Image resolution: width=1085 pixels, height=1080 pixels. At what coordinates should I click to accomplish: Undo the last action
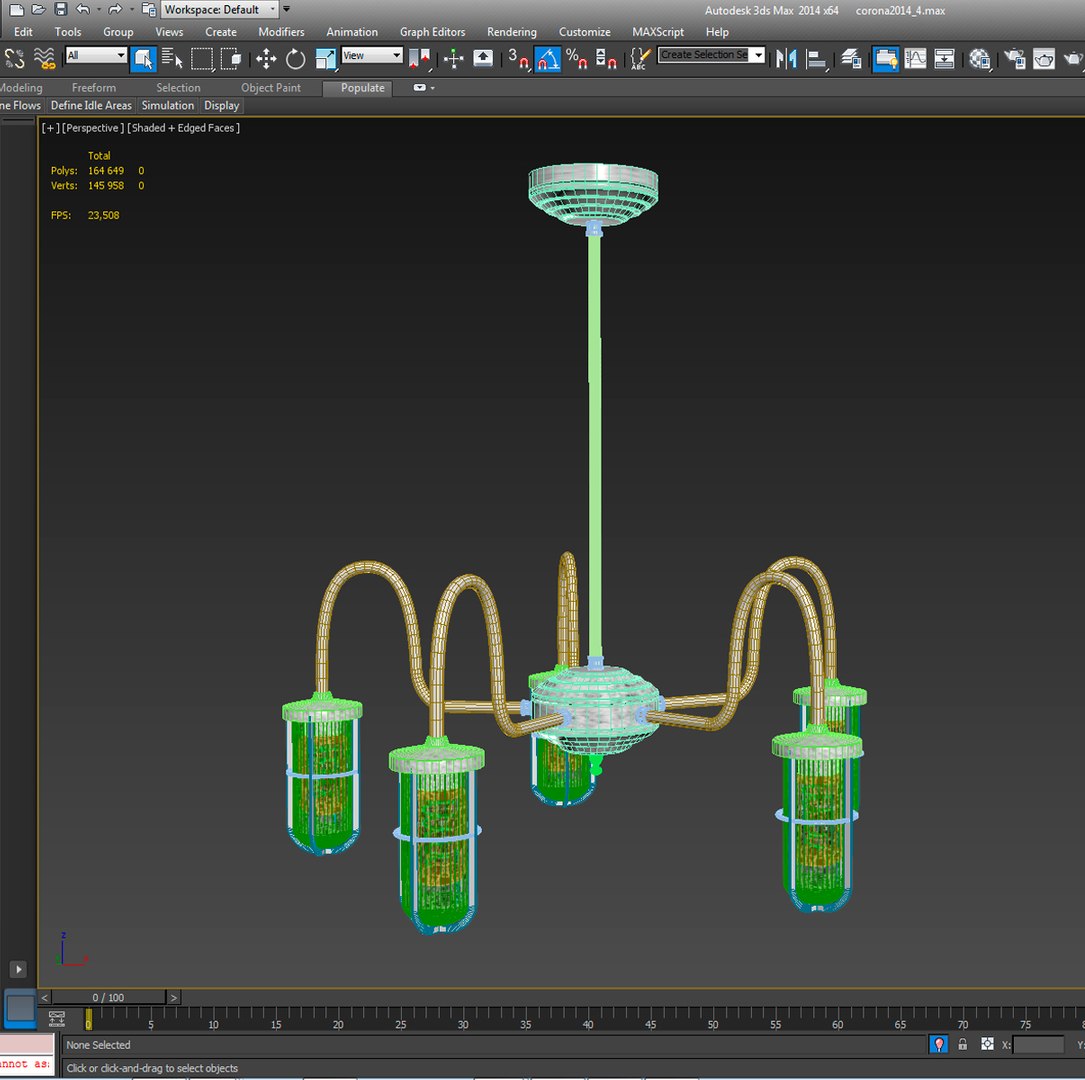pos(83,10)
